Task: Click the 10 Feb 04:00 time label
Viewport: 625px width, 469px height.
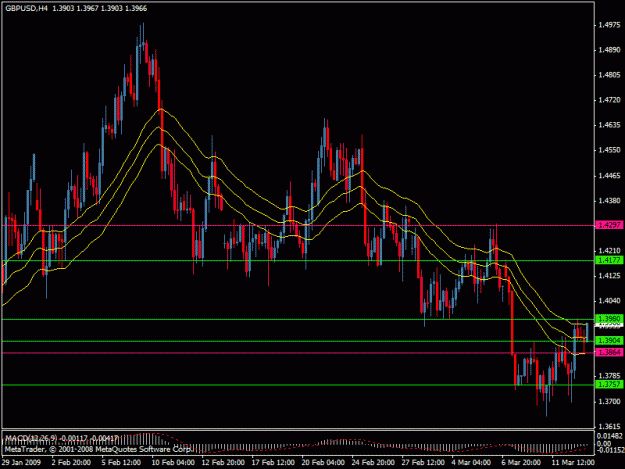Action: coord(173,462)
